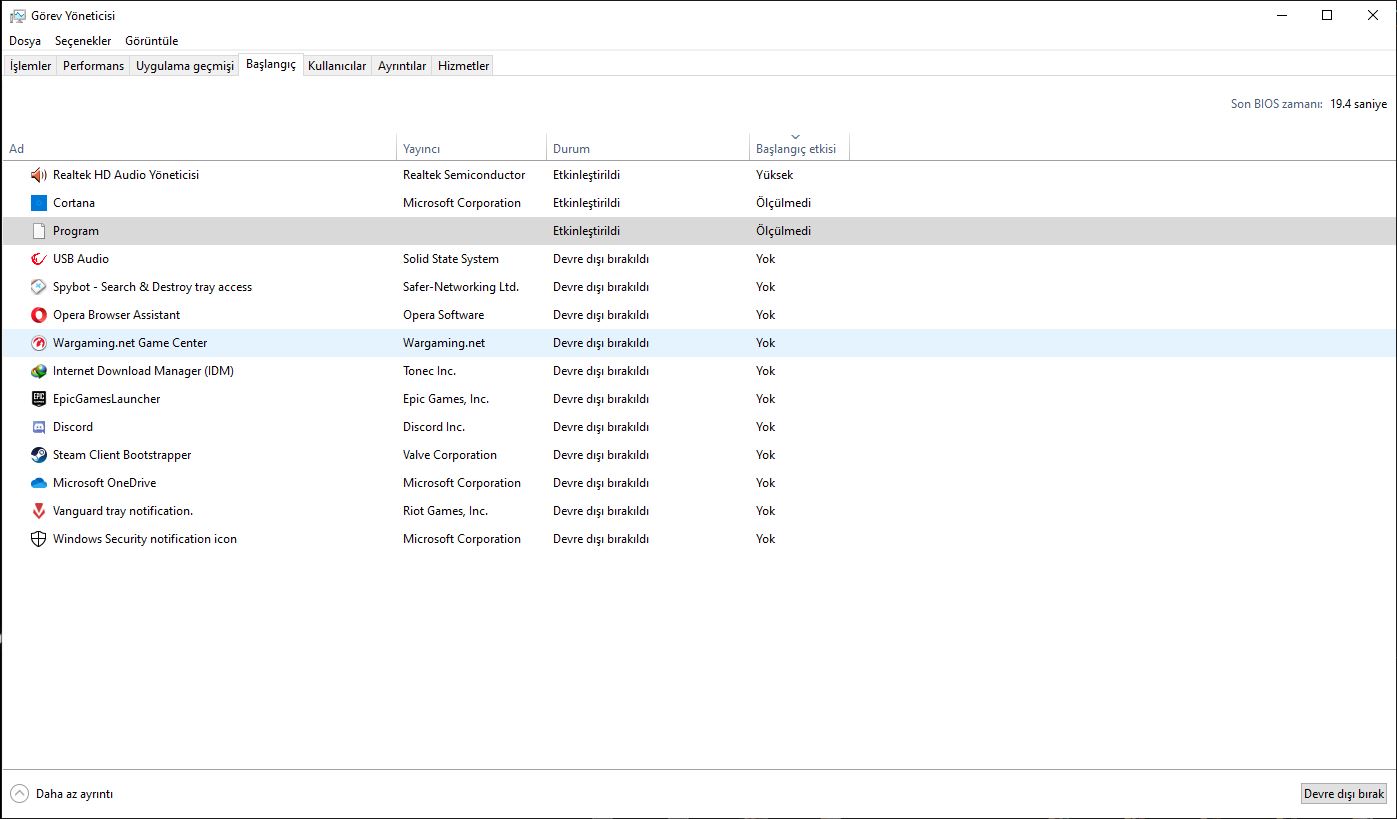
Task: Click the Realtek HD Audio speaker icon
Action: pos(39,175)
